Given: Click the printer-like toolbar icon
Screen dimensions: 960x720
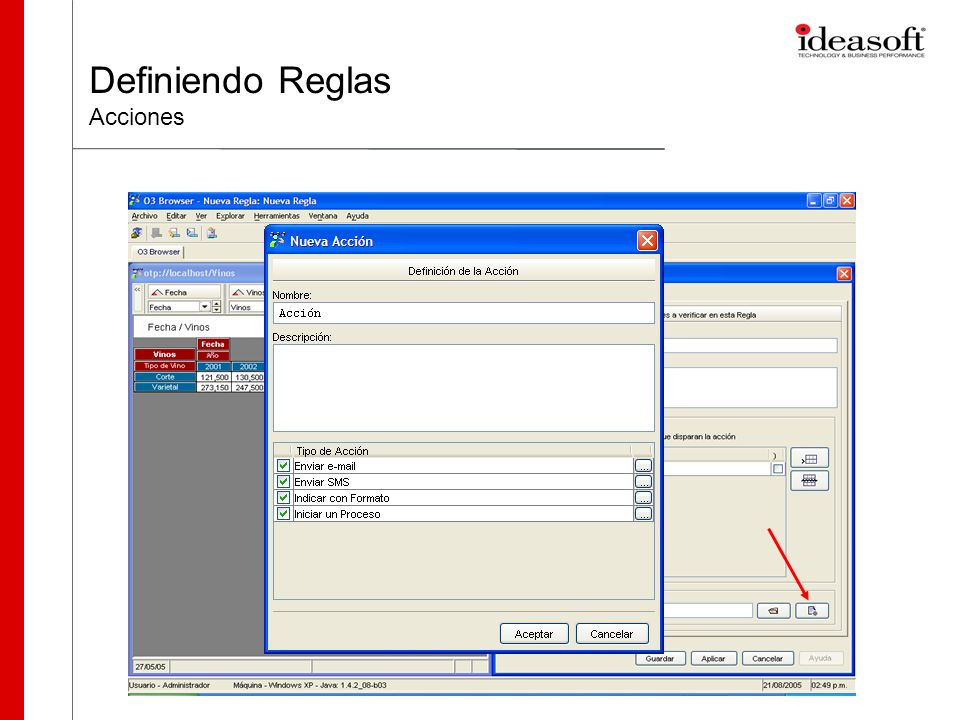Looking at the screenshot, I should (x=212, y=233).
